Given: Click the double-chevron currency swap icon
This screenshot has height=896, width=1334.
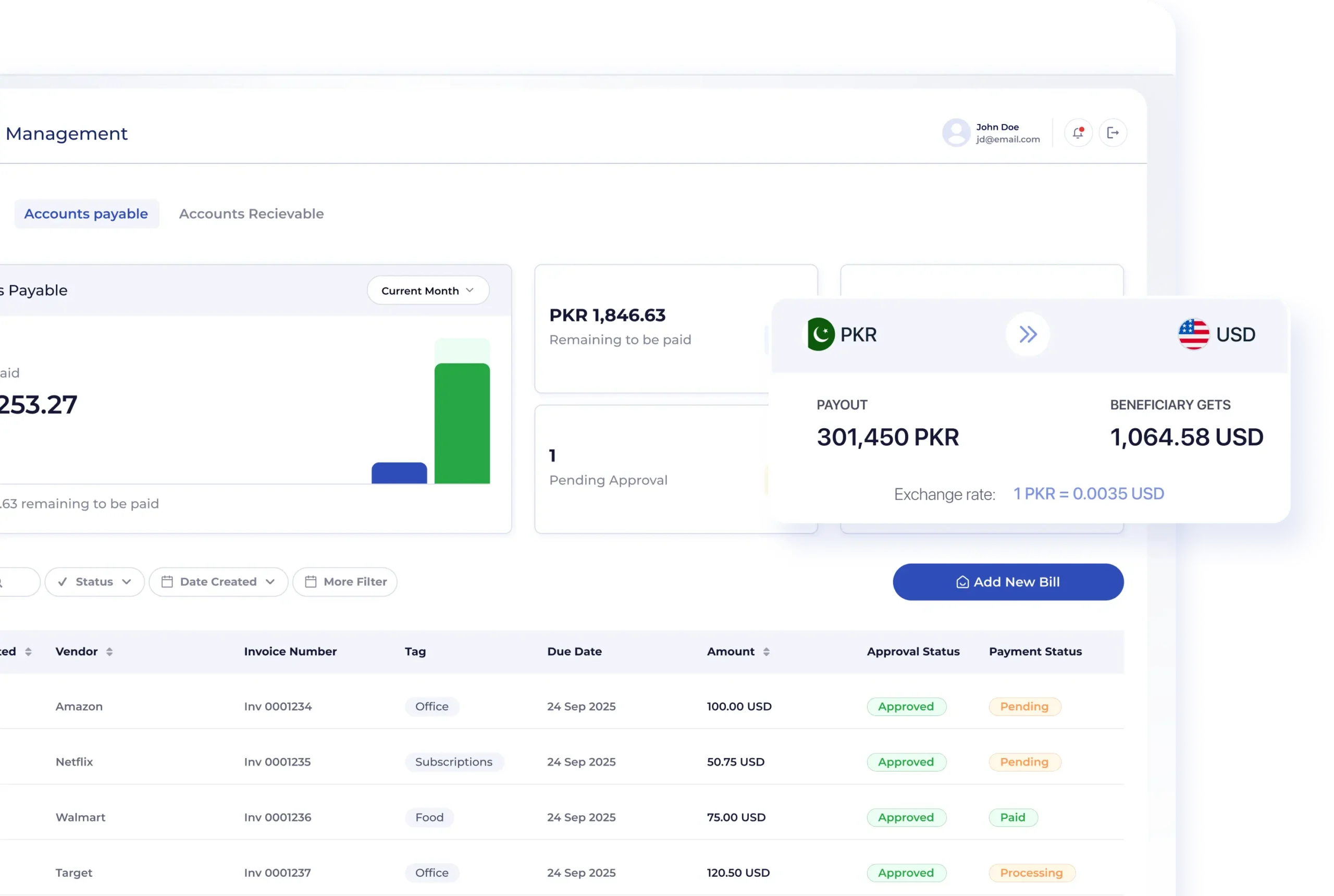Looking at the screenshot, I should coord(1028,334).
